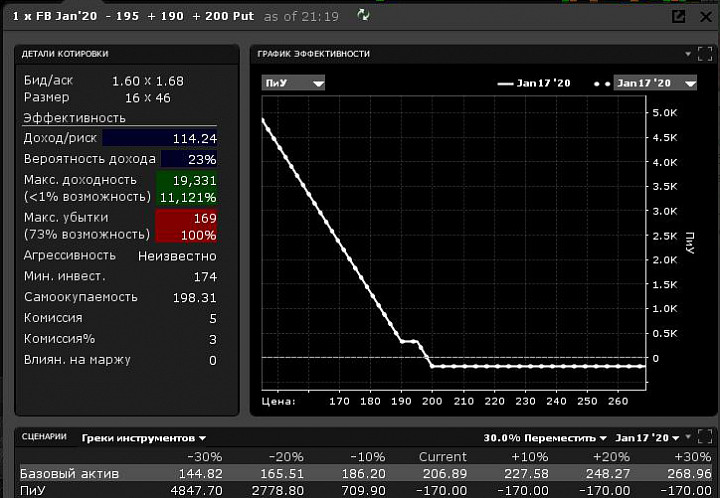Click the Мин. инвест. value 174
The width and height of the screenshot is (720, 498).
(205, 277)
